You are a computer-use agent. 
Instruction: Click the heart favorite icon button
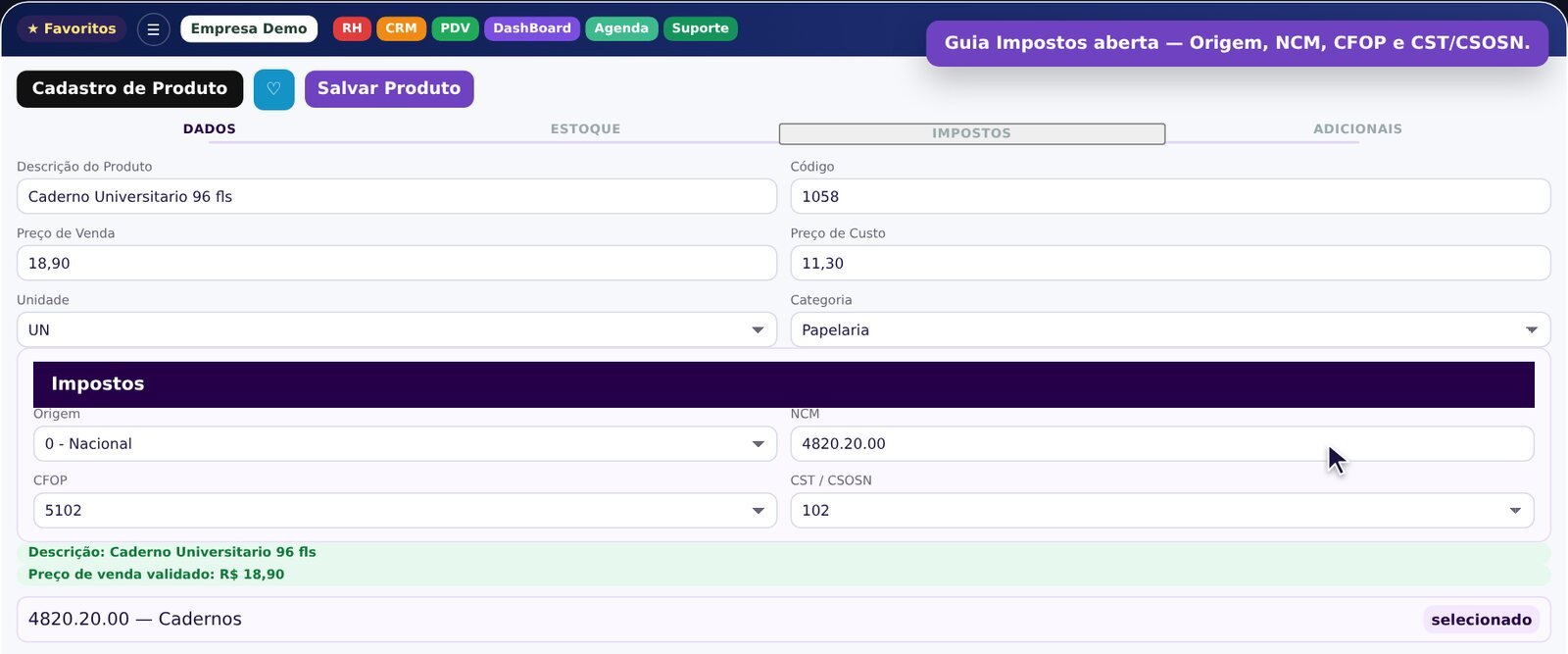tap(273, 89)
